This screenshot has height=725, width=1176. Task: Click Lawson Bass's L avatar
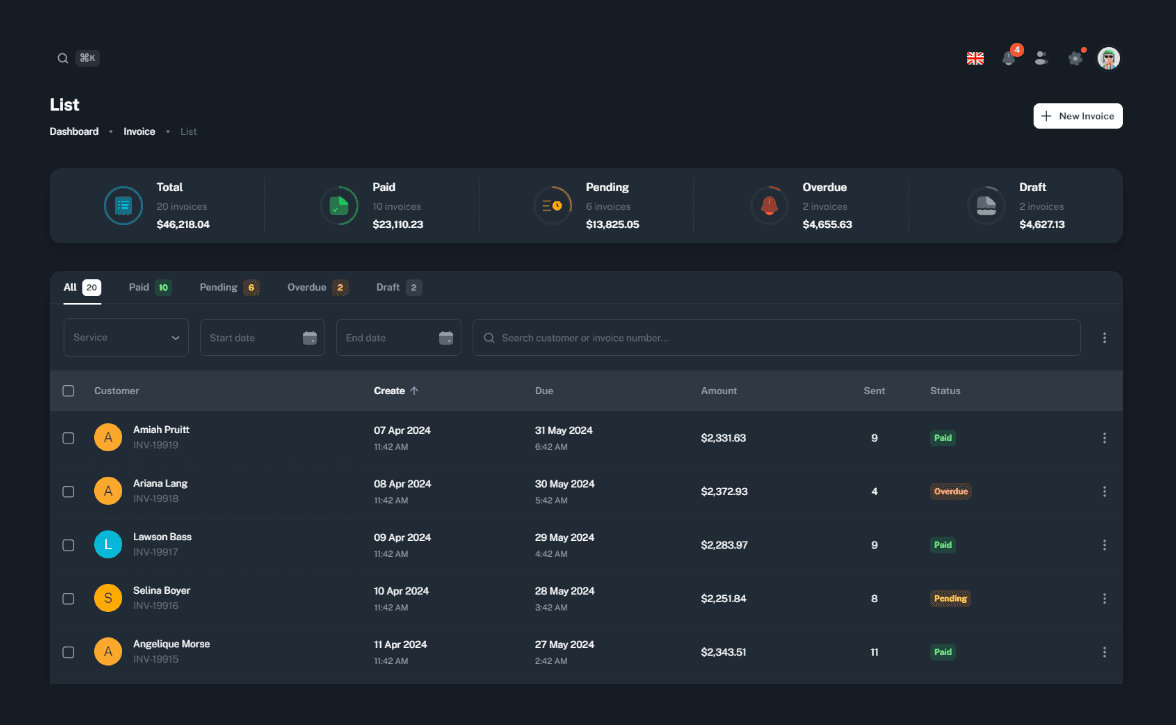(108, 544)
